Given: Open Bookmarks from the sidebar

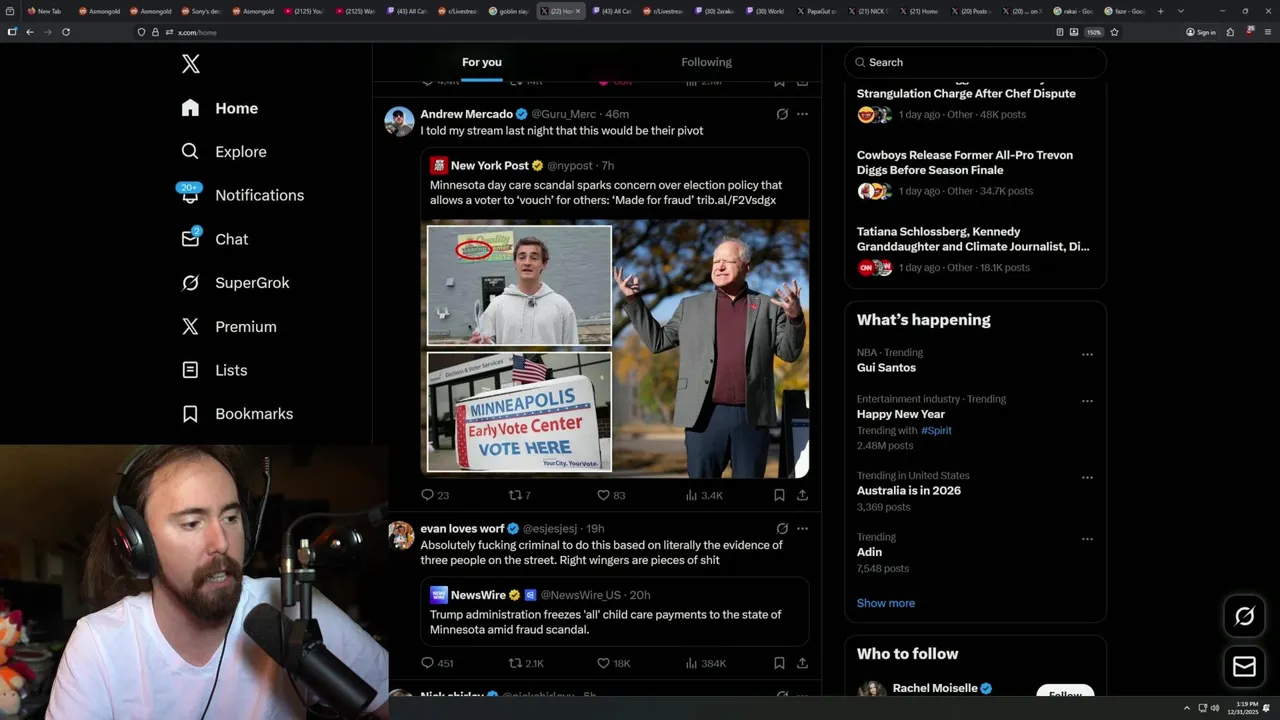Looking at the screenshot, I should click(x=238, y=414).
